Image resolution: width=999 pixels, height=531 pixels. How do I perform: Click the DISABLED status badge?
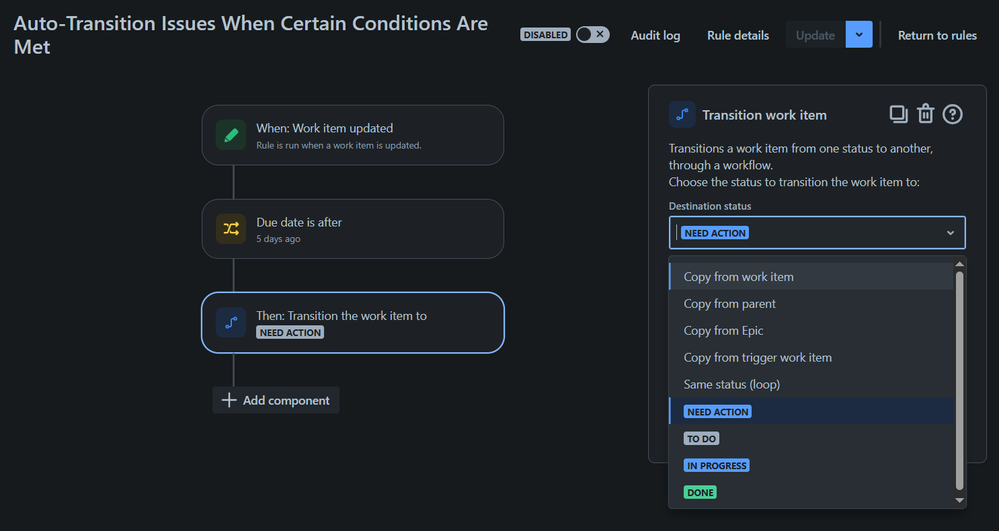[x=545, y=35]
